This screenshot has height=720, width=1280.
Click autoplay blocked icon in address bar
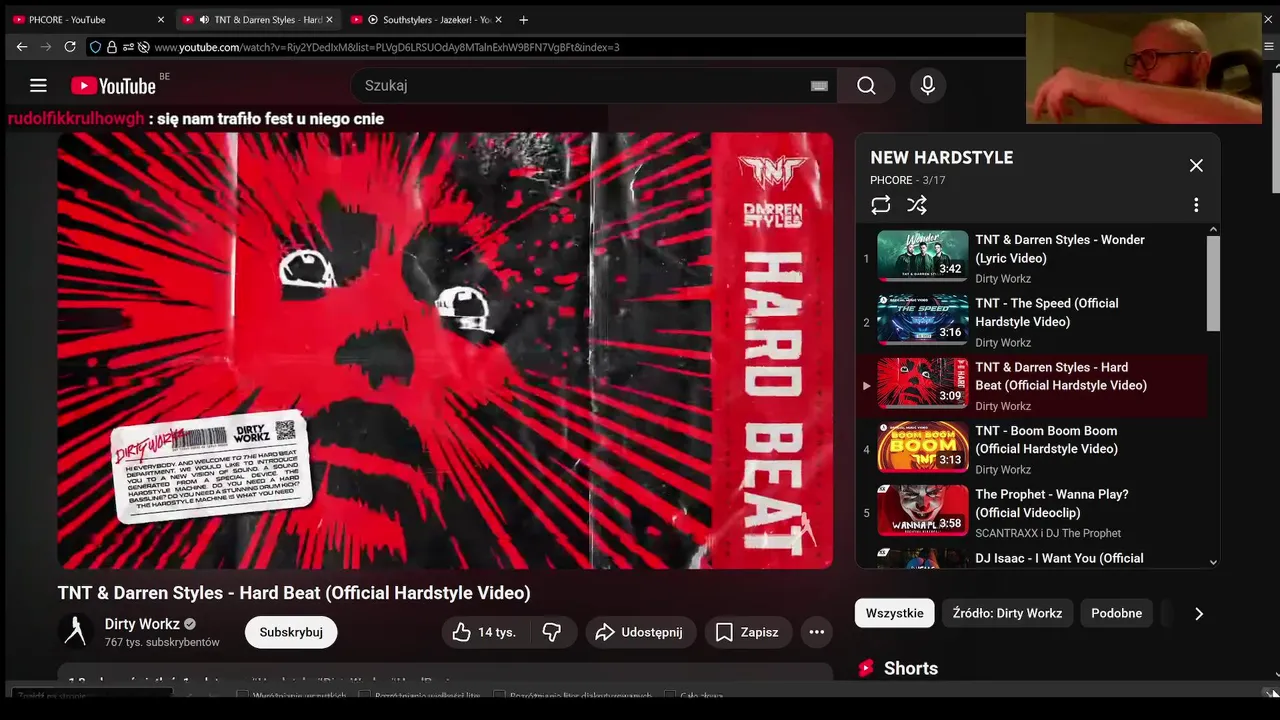[x=144, y=47]
